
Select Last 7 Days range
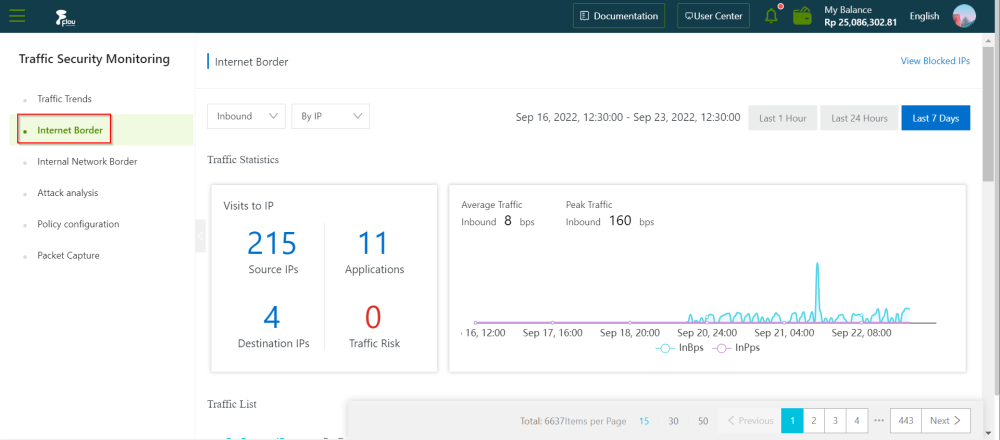coord(936,118)
